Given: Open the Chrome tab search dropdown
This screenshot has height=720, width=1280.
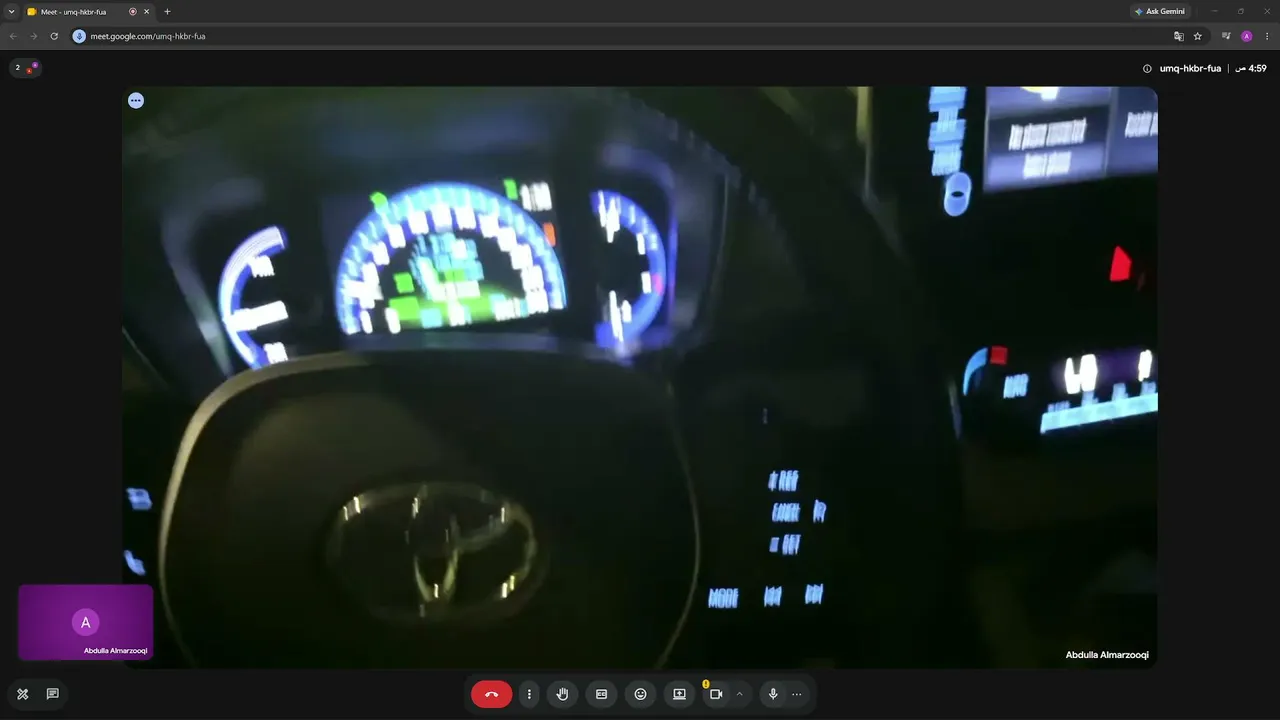Looking at the screenshot, I should 11,12.
